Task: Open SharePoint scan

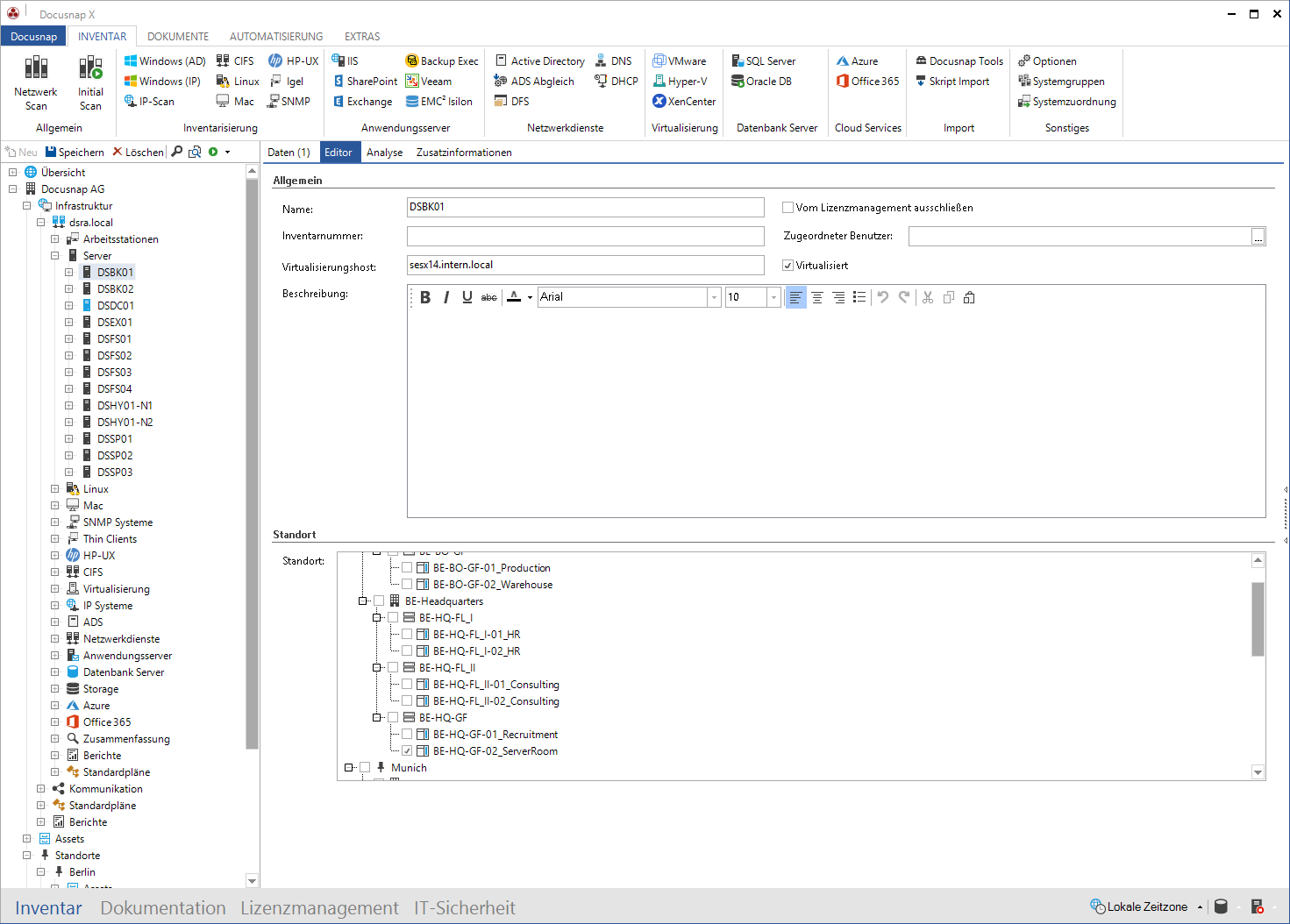Action: tap(365, 82)
